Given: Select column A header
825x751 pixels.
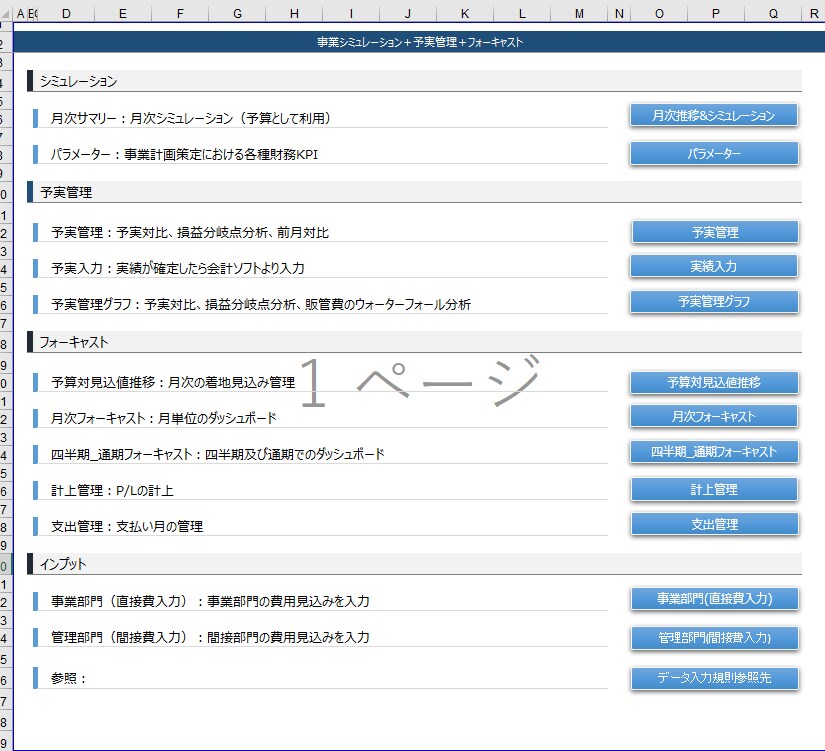Looking at the screenshot, I should click(20, 14).
